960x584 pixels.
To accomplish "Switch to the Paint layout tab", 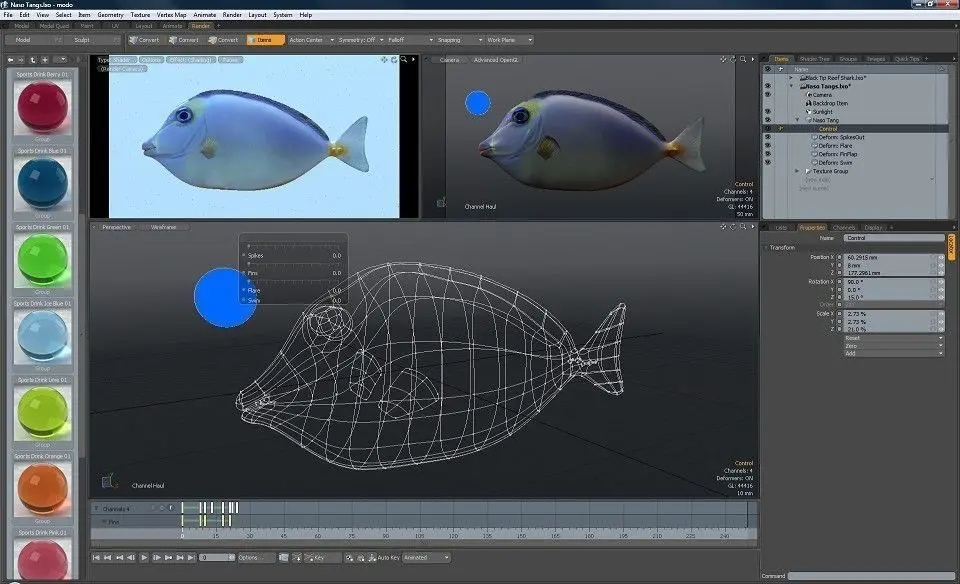I will point(87,26).
